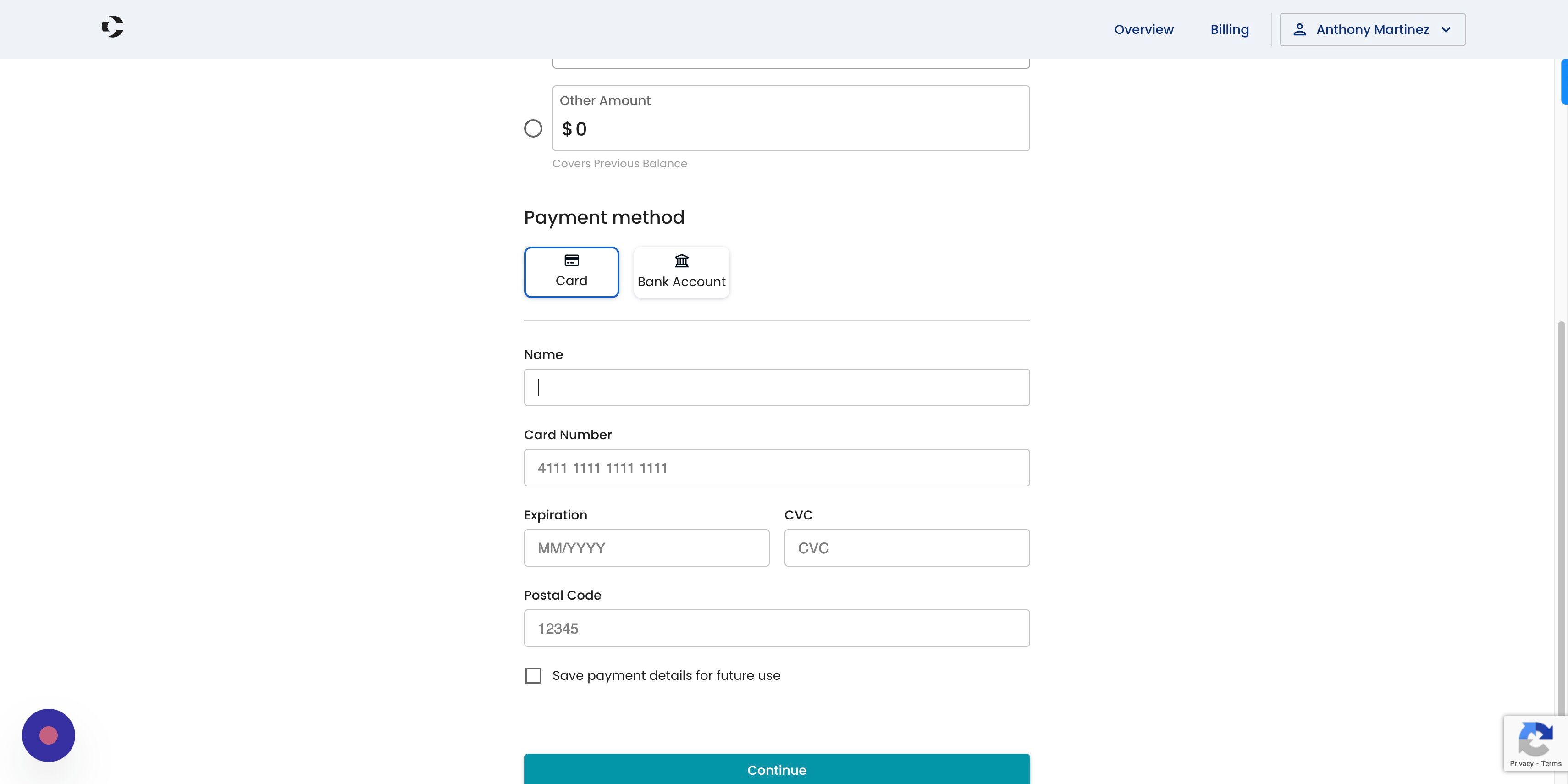Click the company logo in header
This screenshot has width=1568, height=784.
click(x=113, y=27)
